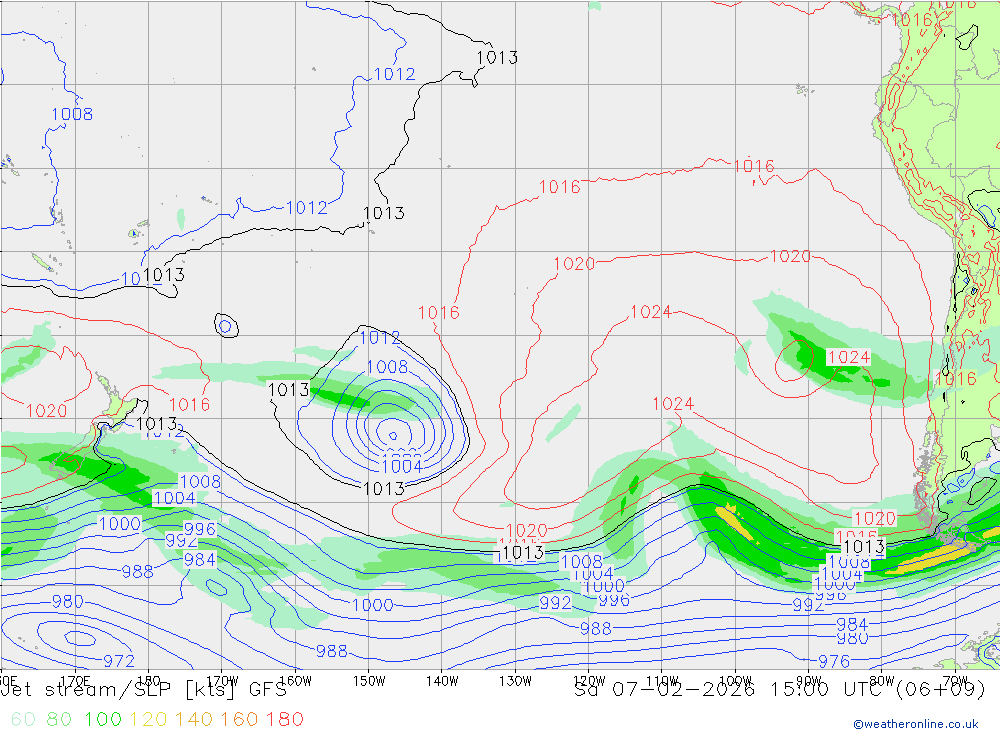
Task: Click the 130W longitude label
Action: click(x=515, y=681)
